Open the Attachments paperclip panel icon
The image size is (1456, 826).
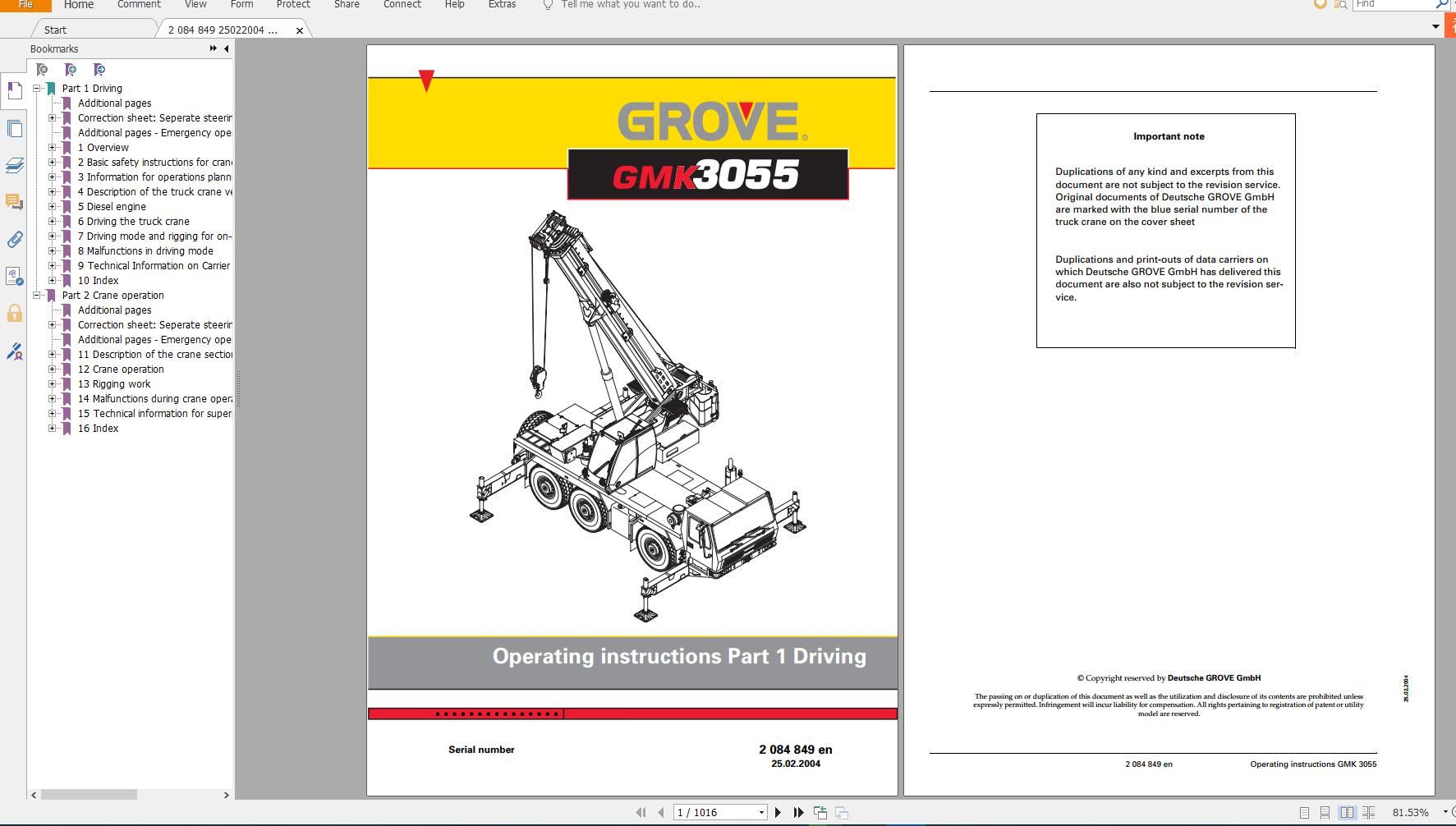tap(14, 240)
